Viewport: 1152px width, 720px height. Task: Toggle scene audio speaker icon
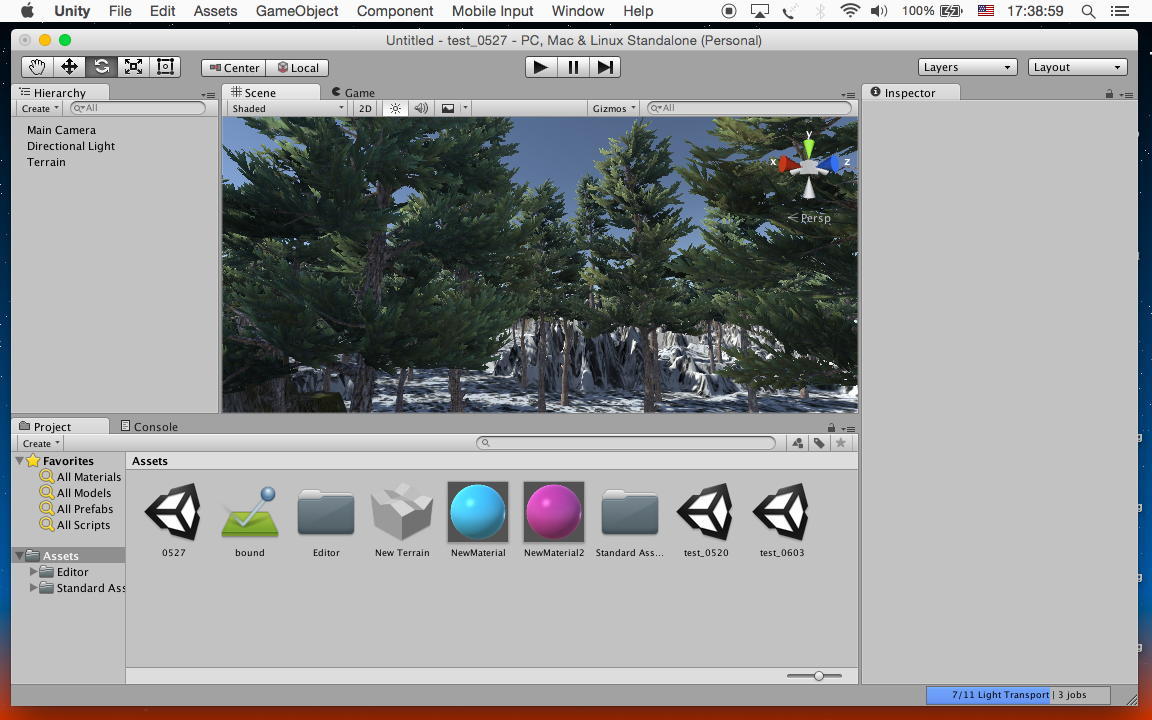tap(421, 108)
